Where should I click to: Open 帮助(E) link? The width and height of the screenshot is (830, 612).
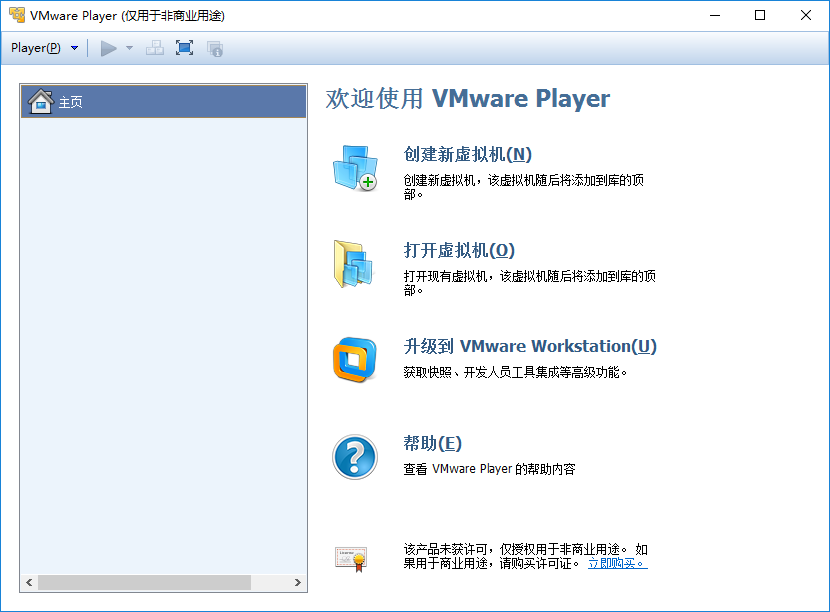click(432, 443)
